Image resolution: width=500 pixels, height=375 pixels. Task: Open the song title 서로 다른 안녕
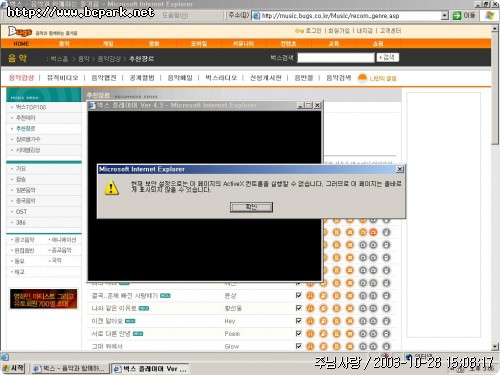[111, 334]
